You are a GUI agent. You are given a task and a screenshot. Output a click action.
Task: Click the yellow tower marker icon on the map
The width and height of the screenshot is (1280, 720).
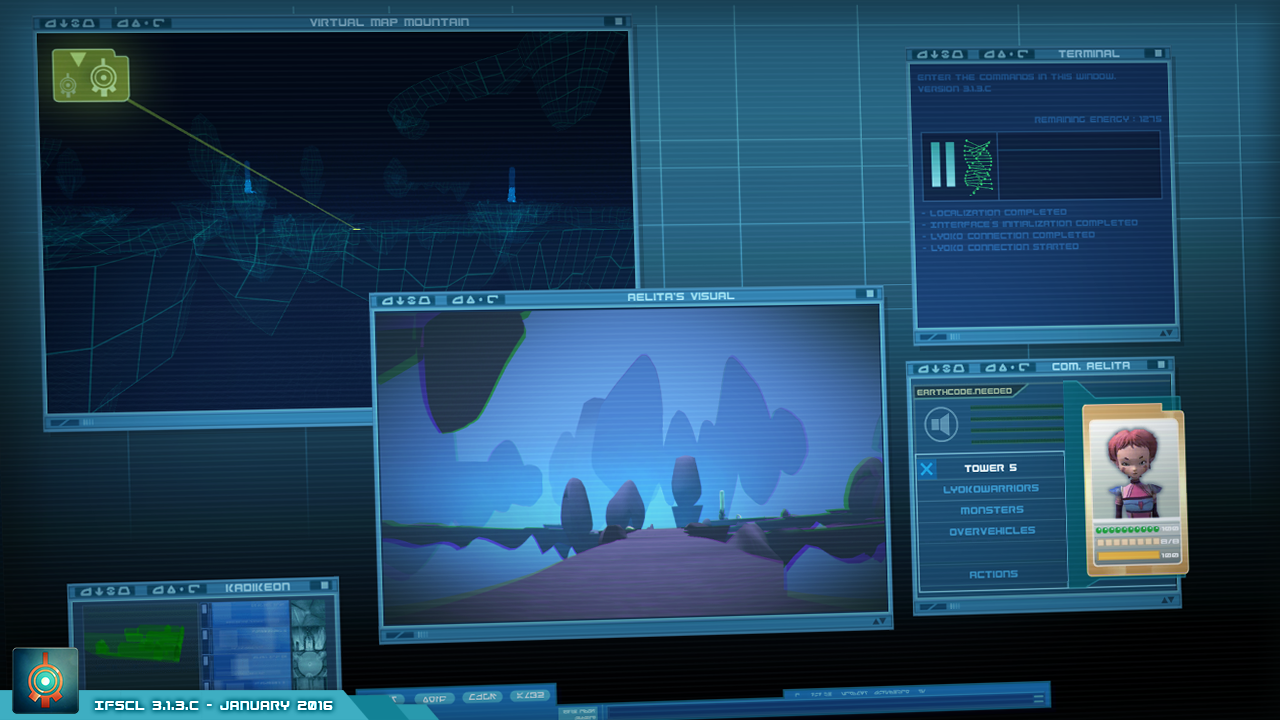(90, 75)
